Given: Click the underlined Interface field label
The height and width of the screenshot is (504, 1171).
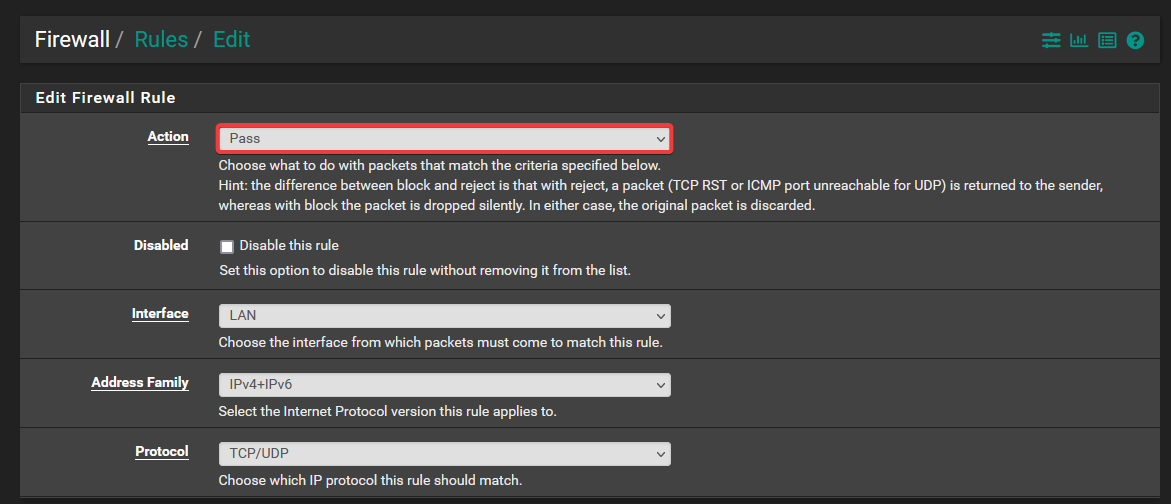Looking at the screenshot, I should pyautogui.click(x=160, y=314).
